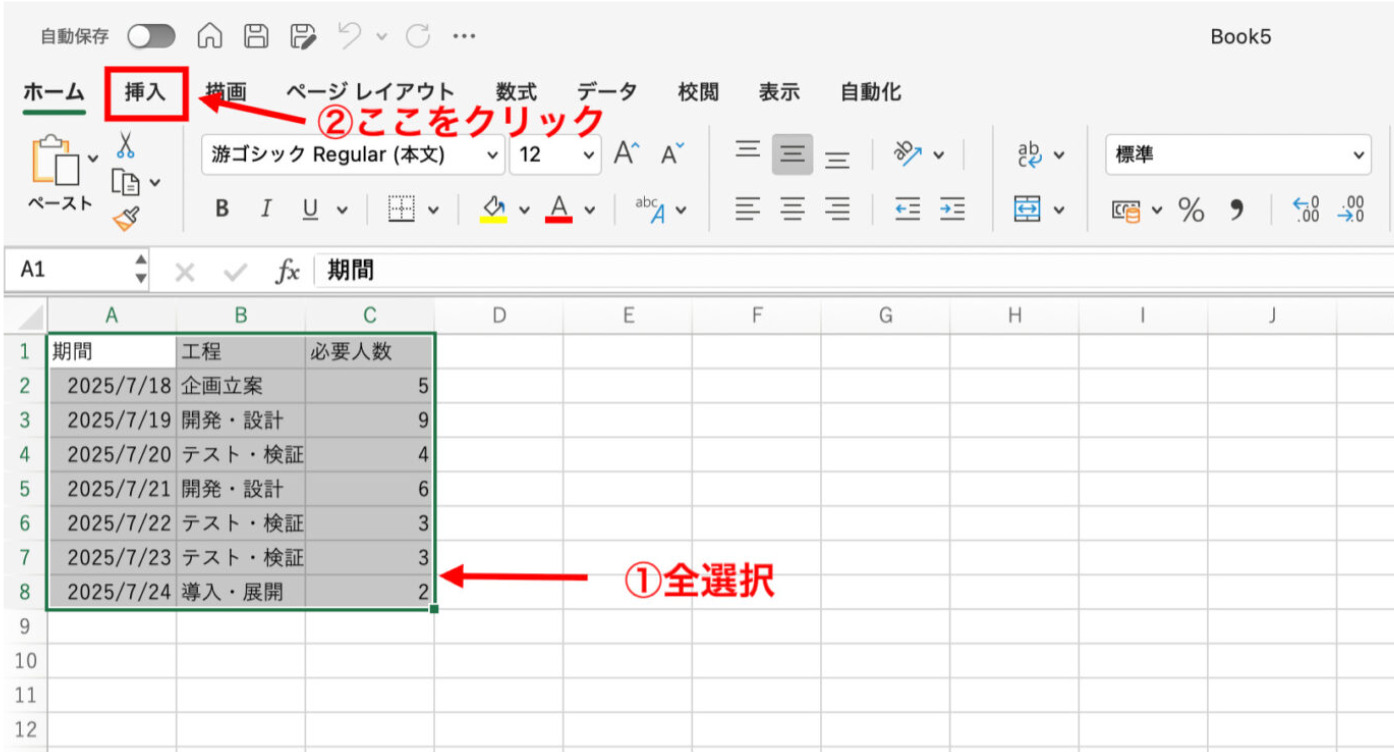The height and width of the screenshot is (752, 1394).
Task: Click the Comma style icon
Action: click(1237, 209)
